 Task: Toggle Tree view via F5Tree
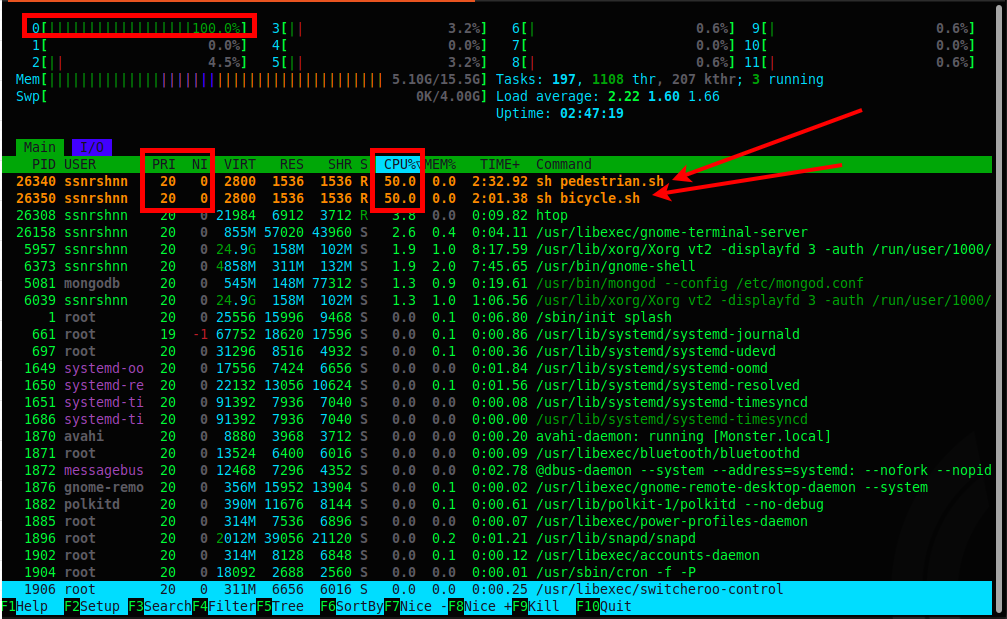pos(283,606)
